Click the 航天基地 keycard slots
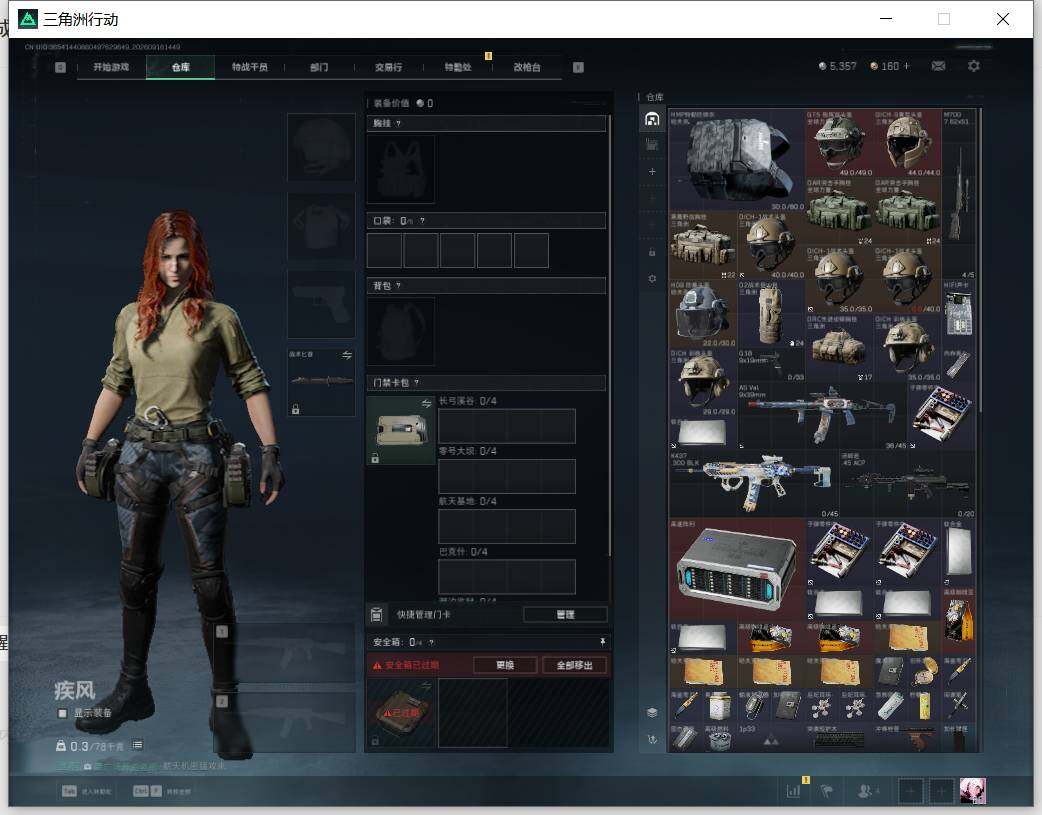The height and width of the screenshot is (815, 1042). (506, 526)
